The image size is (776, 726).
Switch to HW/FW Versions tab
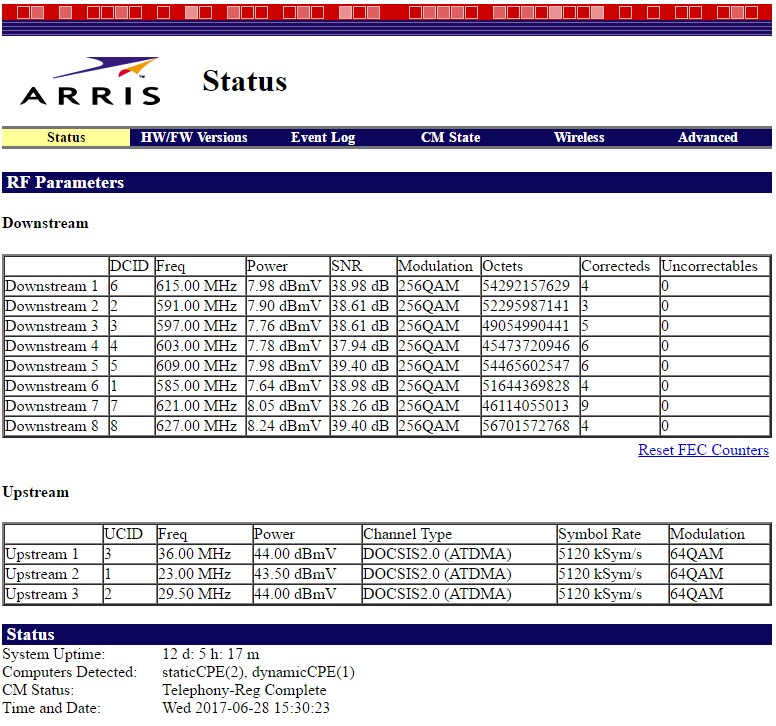tap(194, 138)
